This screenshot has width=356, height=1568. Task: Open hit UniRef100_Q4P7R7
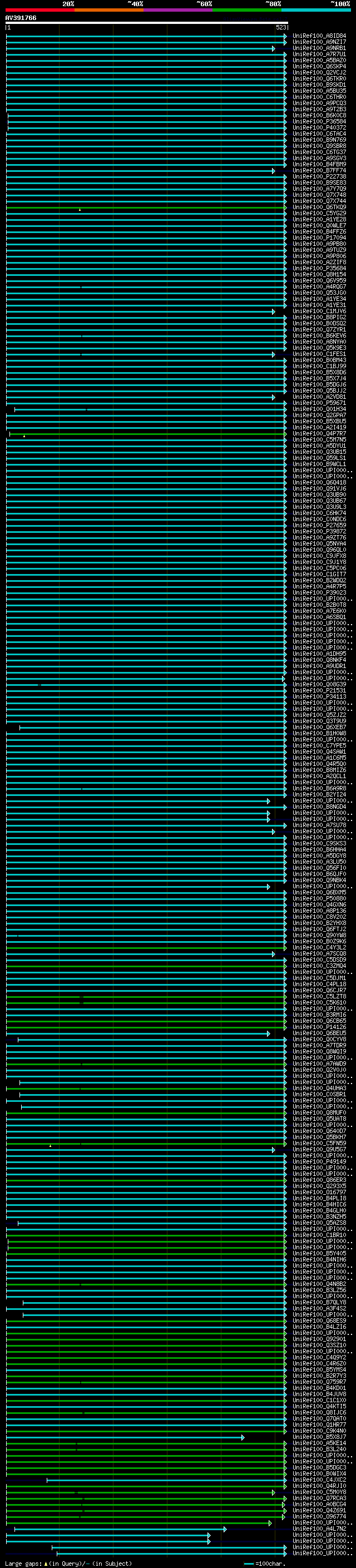(x=319, y=433)
